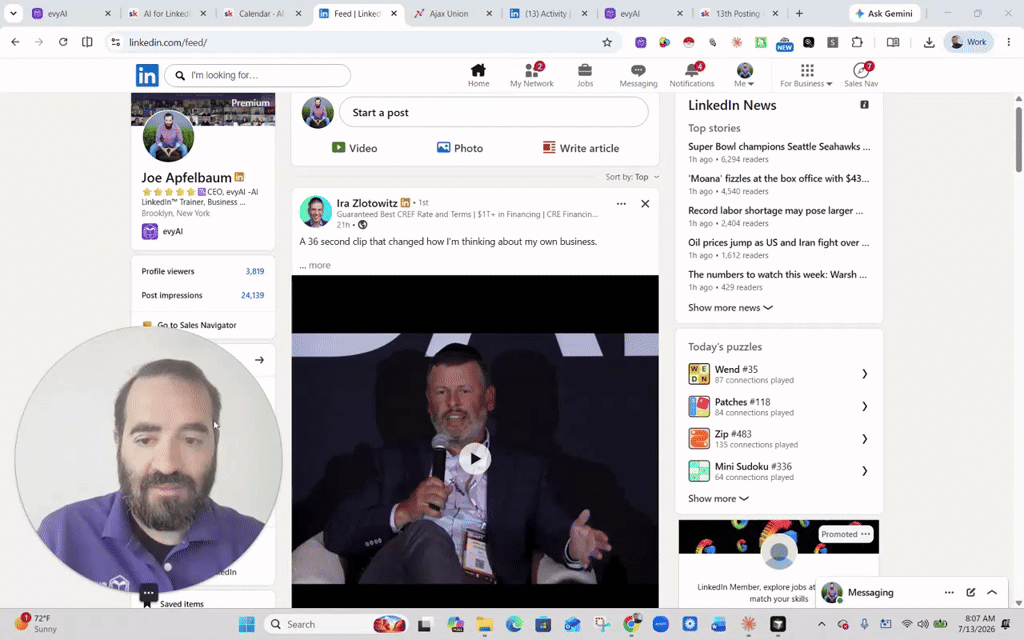Open File Explorer from the taskbar
The width and height of the screenshot is (1024, 640).
[484, 624]
